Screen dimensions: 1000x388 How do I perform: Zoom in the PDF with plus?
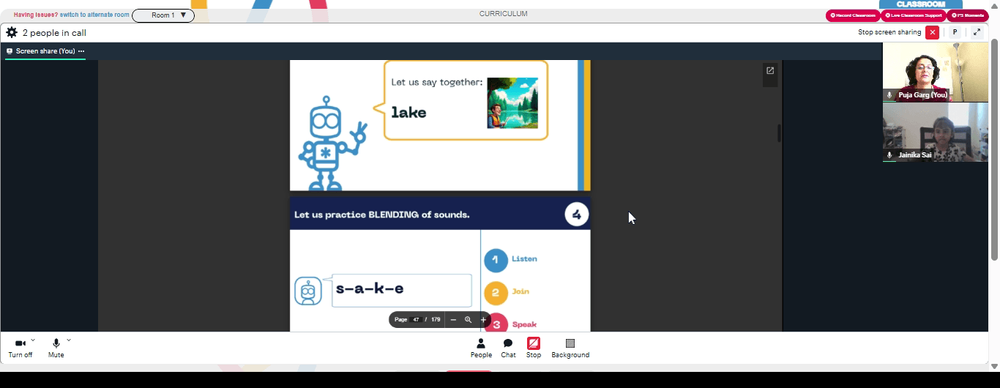tap(483, 320)
